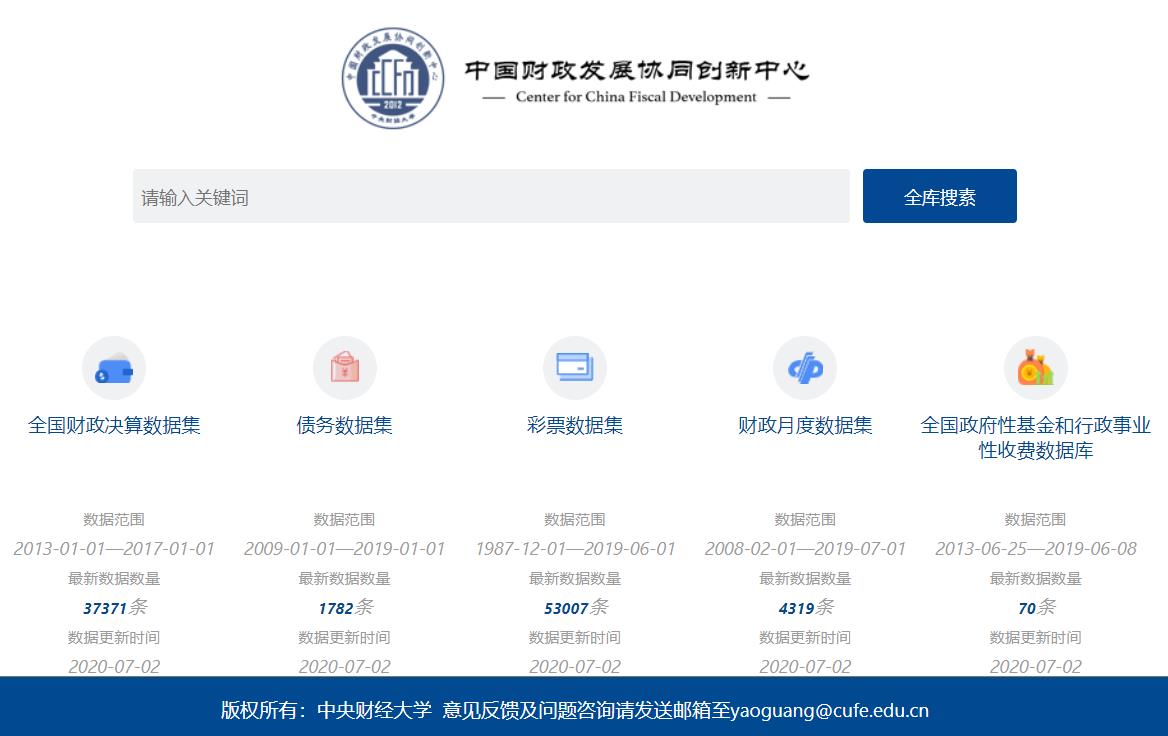Open the 债务数据集 link
The height and width of the screenshot is (736, 1168).
344,425
